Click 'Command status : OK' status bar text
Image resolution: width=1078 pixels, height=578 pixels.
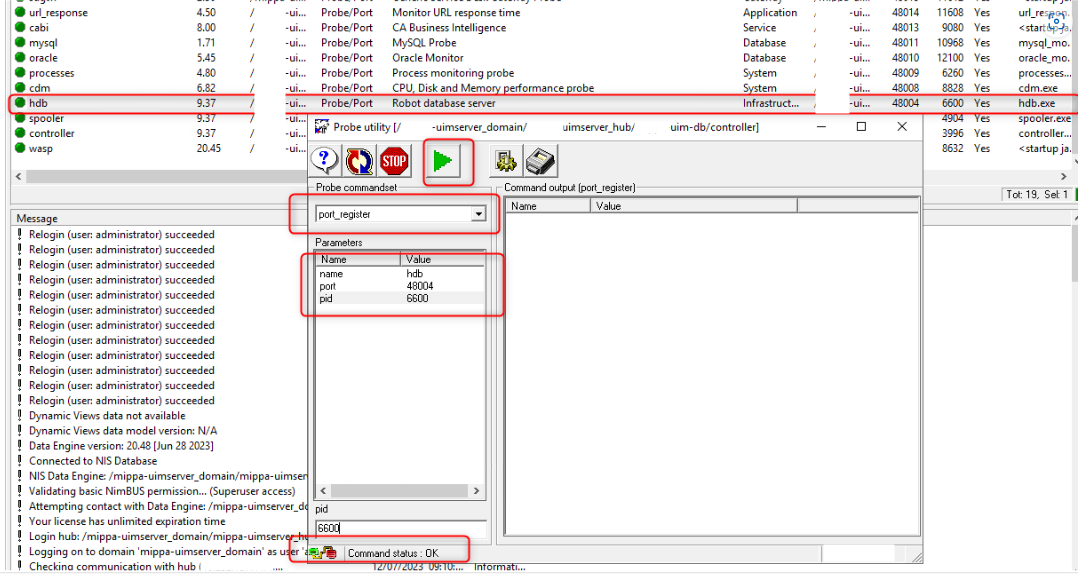(x=393, y=553)
